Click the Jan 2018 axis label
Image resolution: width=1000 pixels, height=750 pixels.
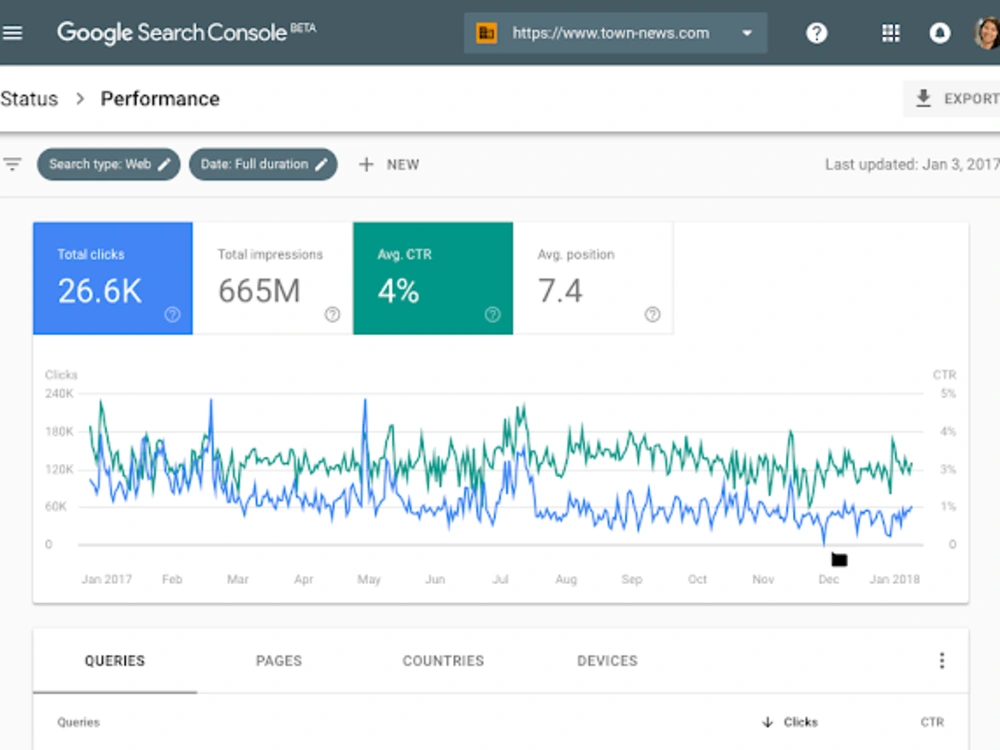point(895,579)
